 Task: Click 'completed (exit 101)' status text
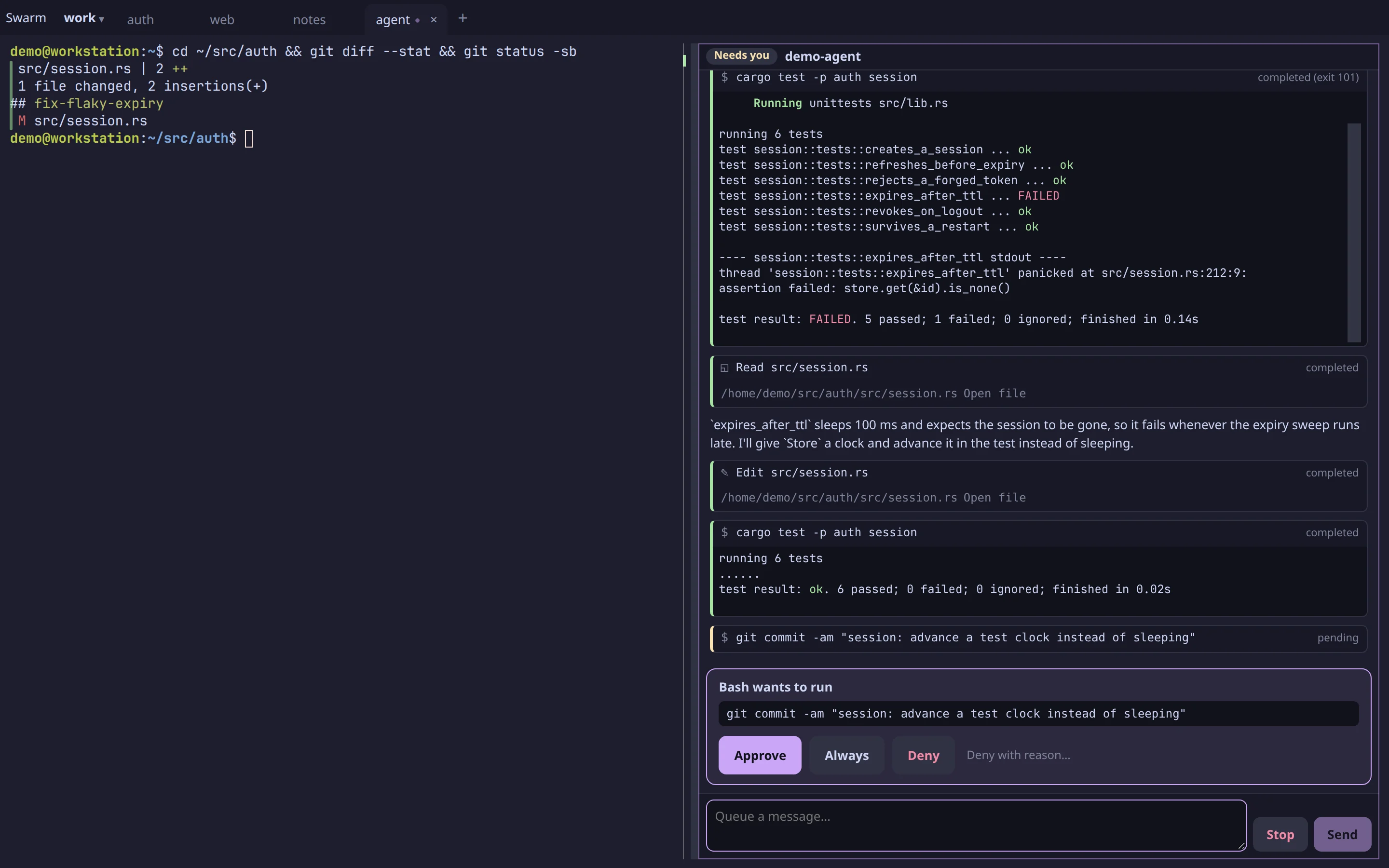pyautogui.click(x=1308, y=78)
